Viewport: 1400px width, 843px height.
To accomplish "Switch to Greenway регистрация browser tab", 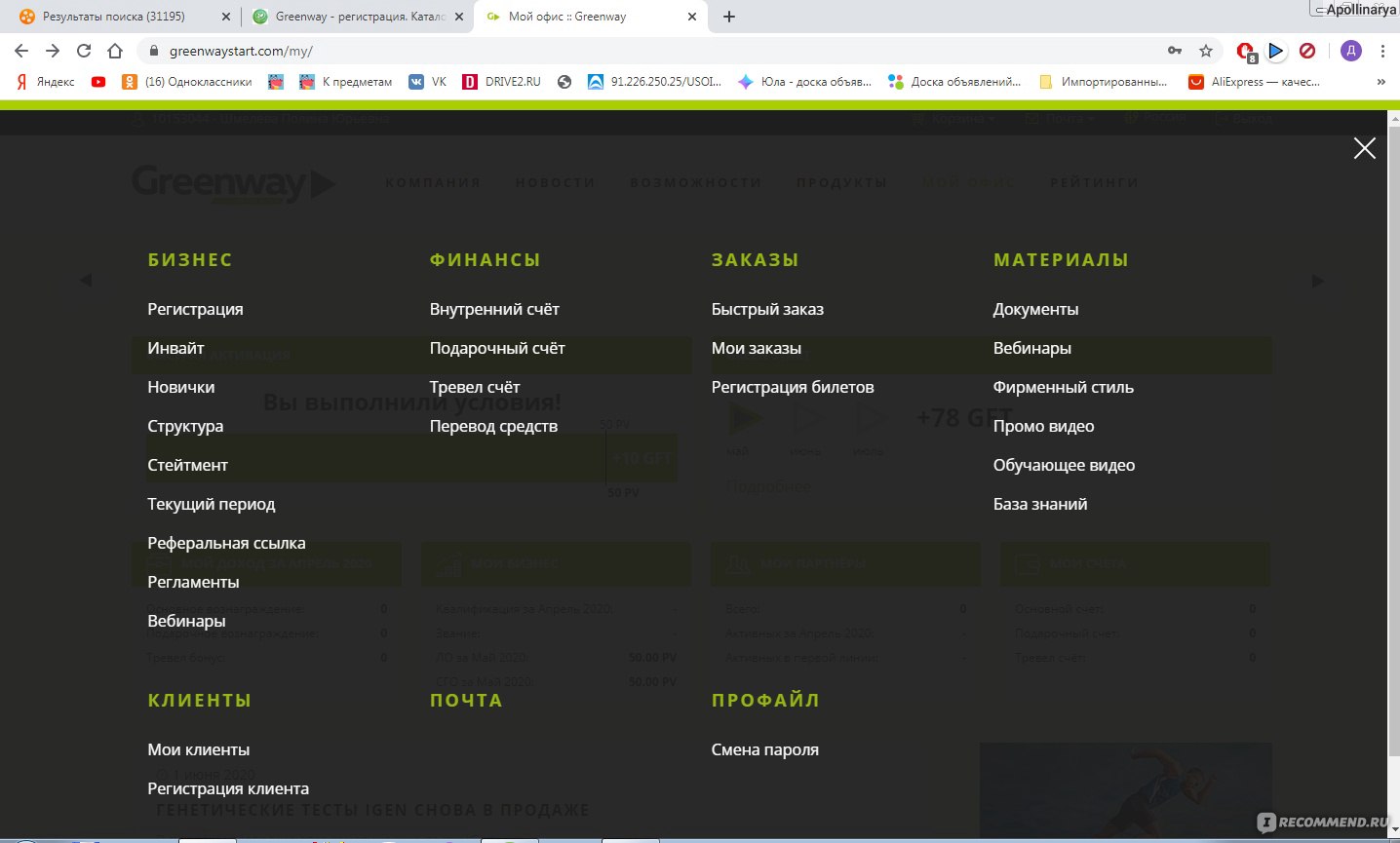I will click(360, 17).
